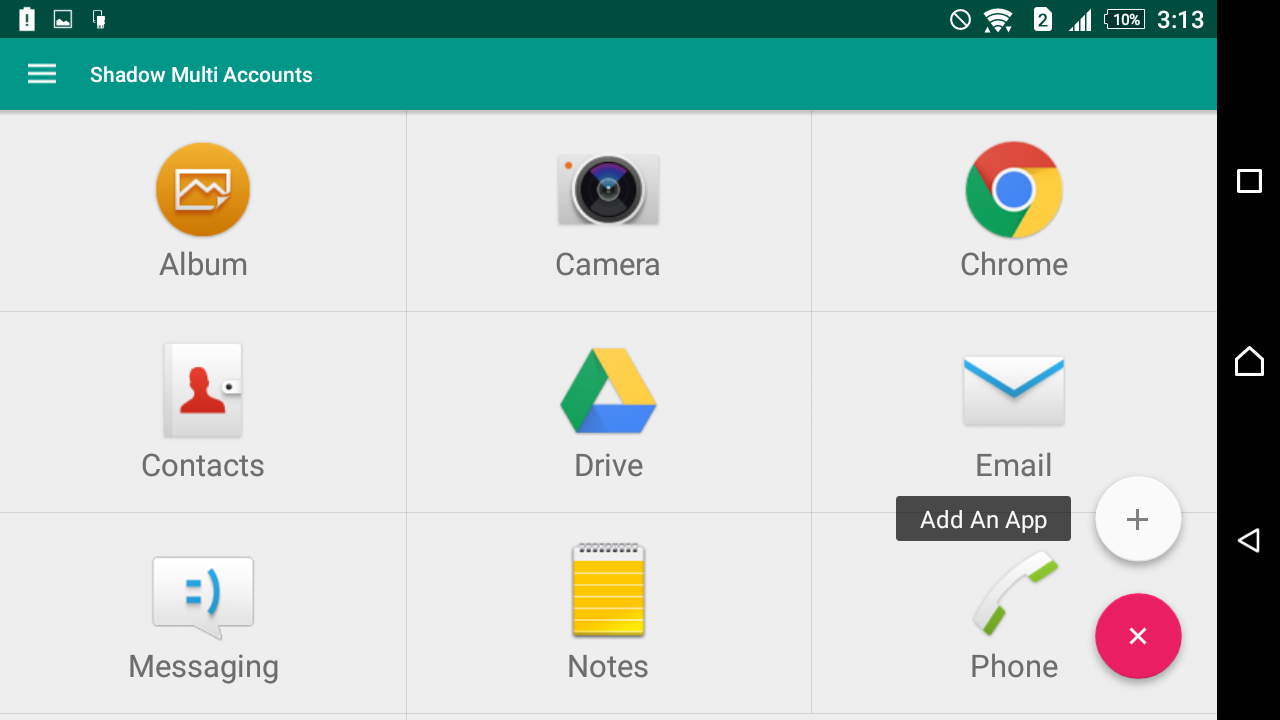Launch the Chrome browser icon
Screen dimensions: 1280x720
point(1014,189)
